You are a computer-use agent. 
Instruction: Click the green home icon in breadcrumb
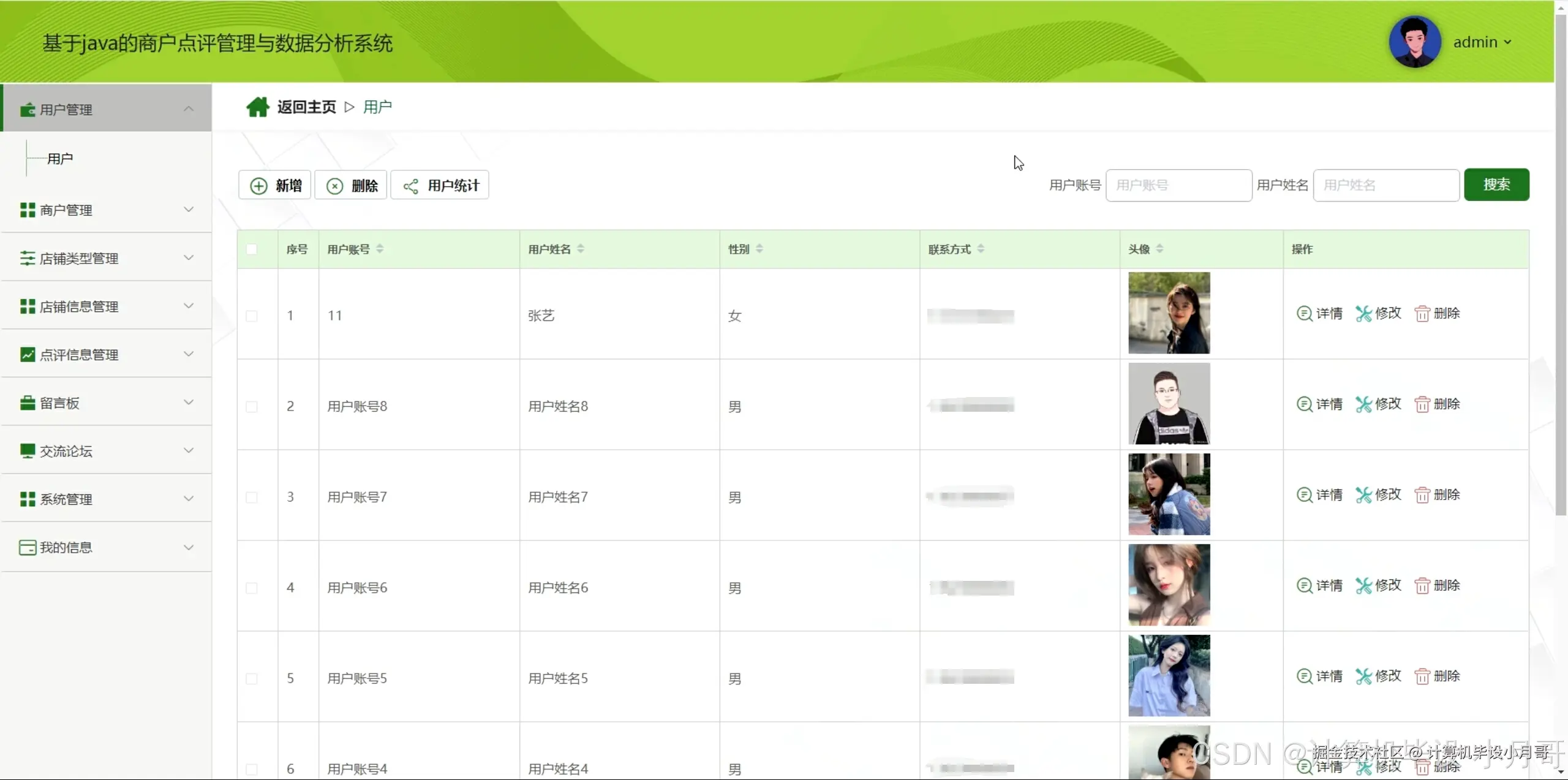click(x=257, y=107)
